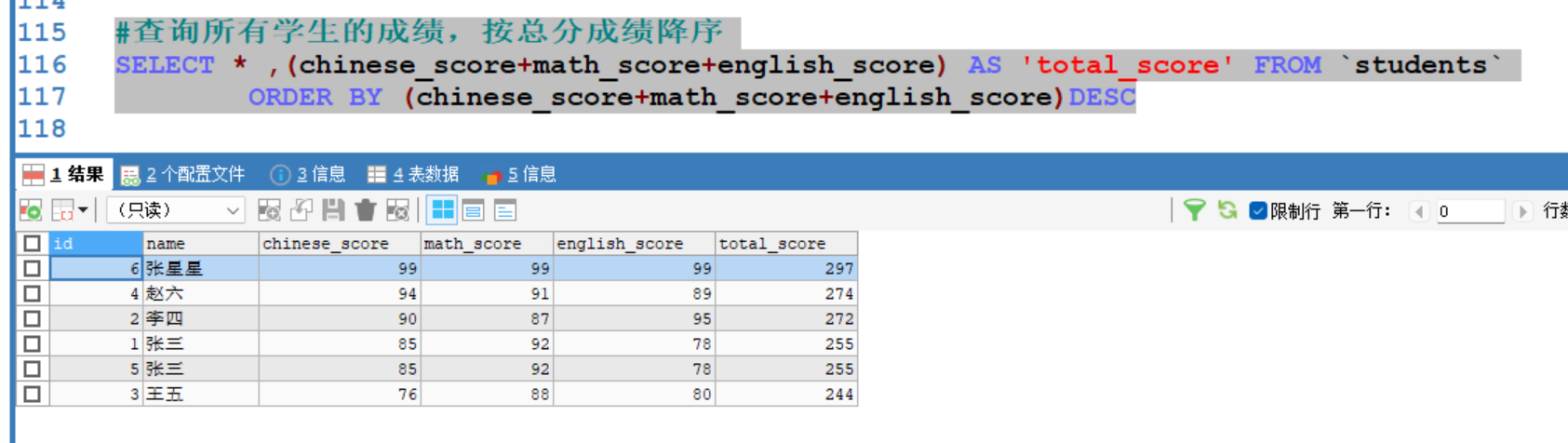Screen dimensions: 1568x443
Task: Select english_score cell 95
Action: [x=634, y=318]
